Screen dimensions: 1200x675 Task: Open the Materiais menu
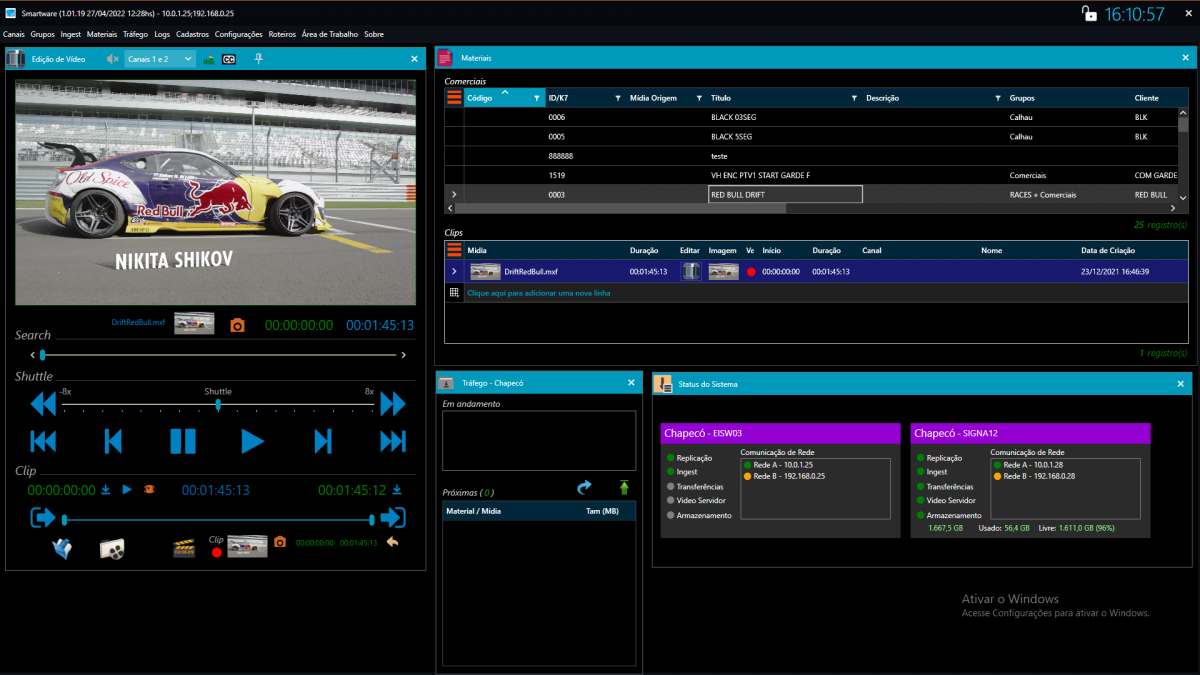click(x=102, y=34)
